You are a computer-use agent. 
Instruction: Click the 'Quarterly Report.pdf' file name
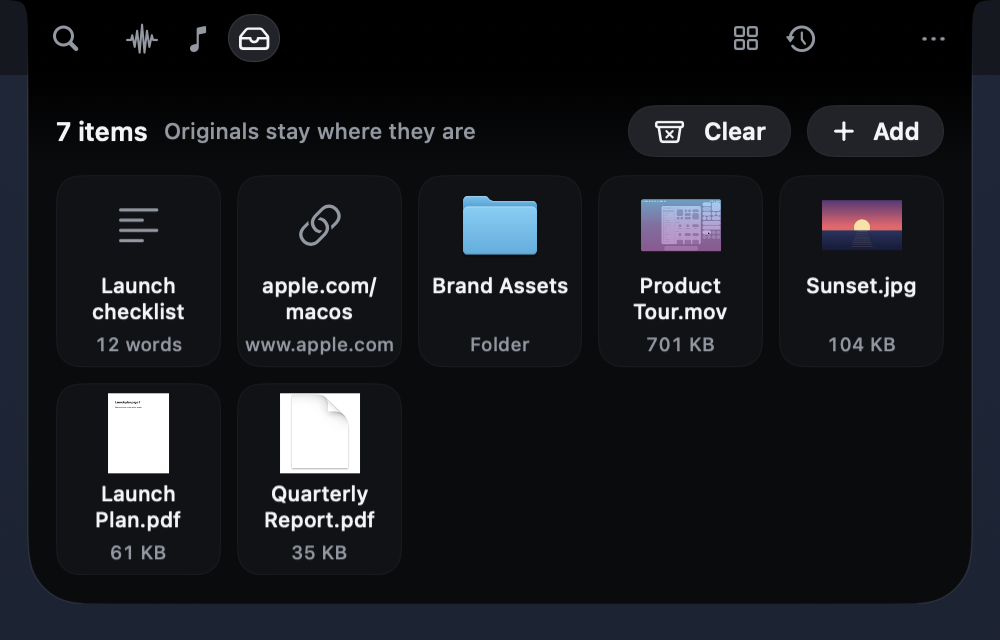coord(320,507)
